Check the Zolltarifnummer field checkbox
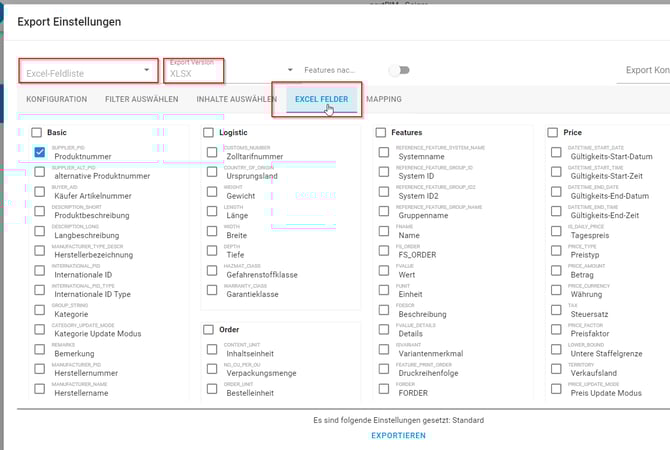The image size is (670, 450). pyautogui.click(x=212, y=152)
